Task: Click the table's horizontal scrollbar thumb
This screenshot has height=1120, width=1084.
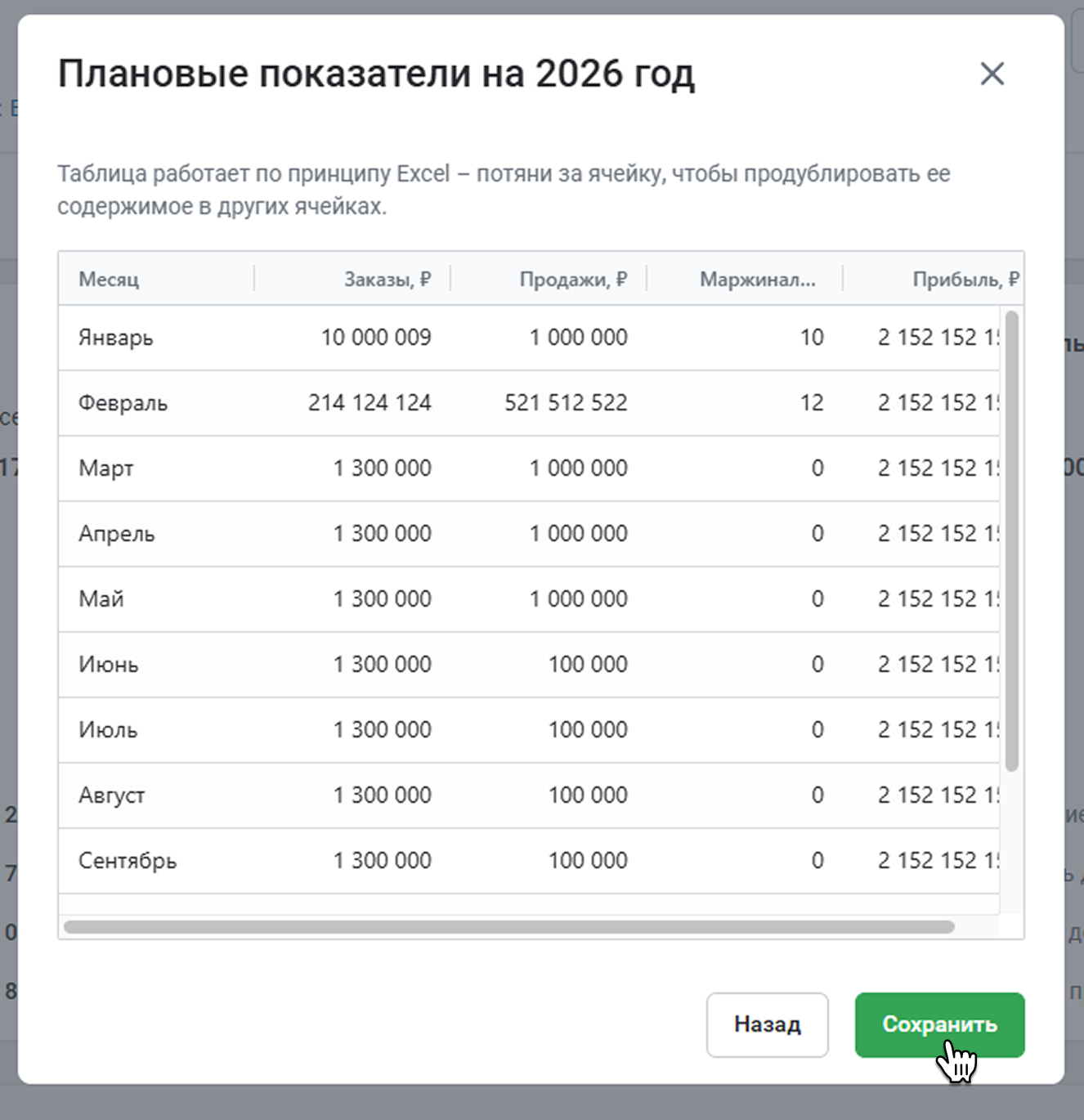Action: tap(508, 927)
